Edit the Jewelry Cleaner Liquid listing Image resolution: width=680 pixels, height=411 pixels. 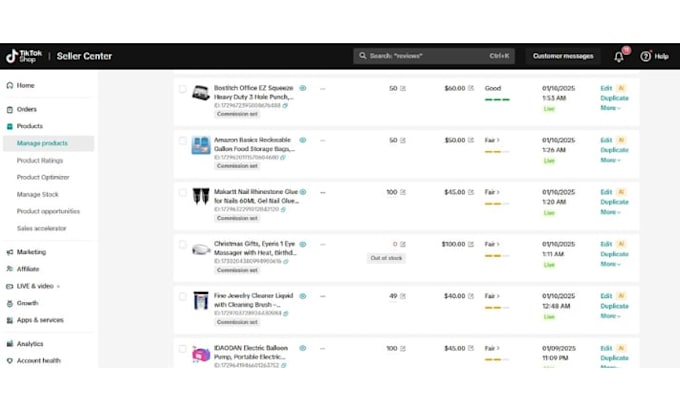coord(606,296)
